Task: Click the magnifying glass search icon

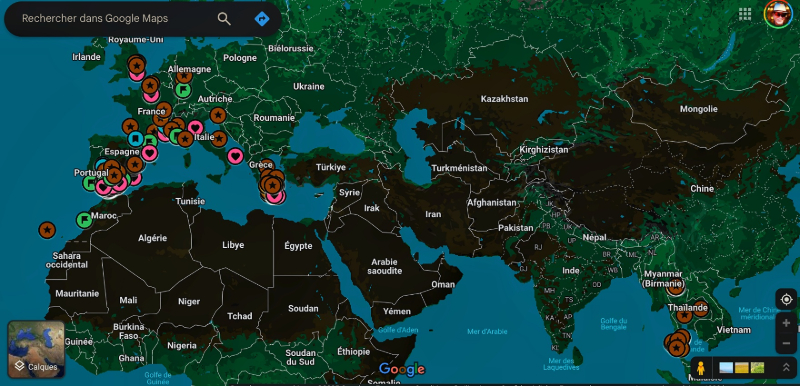Action: (x=224, y=19)
